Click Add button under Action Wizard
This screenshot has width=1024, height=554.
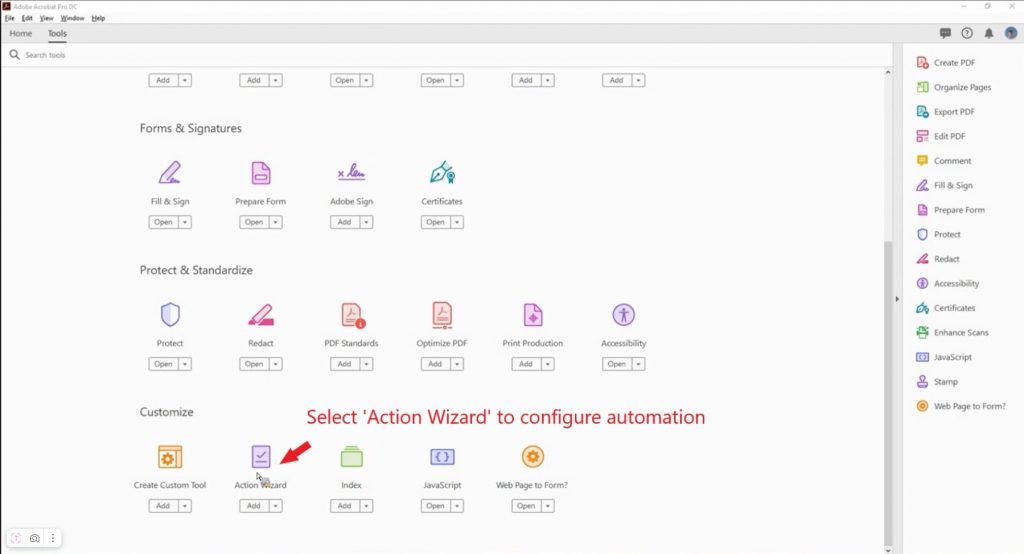pyautogui.click(x=254, y=506)
